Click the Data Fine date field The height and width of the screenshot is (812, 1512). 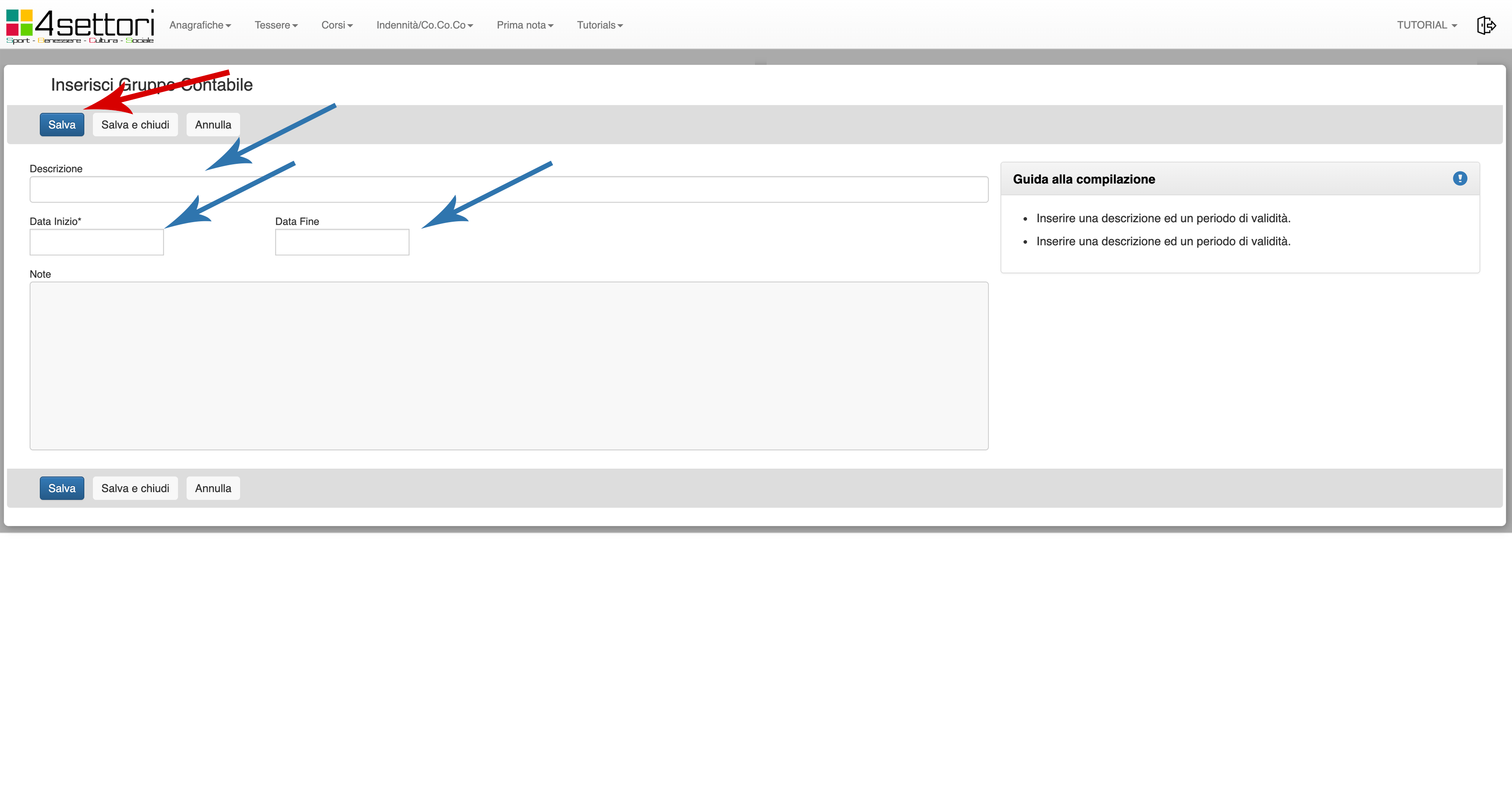coord(342,243)
